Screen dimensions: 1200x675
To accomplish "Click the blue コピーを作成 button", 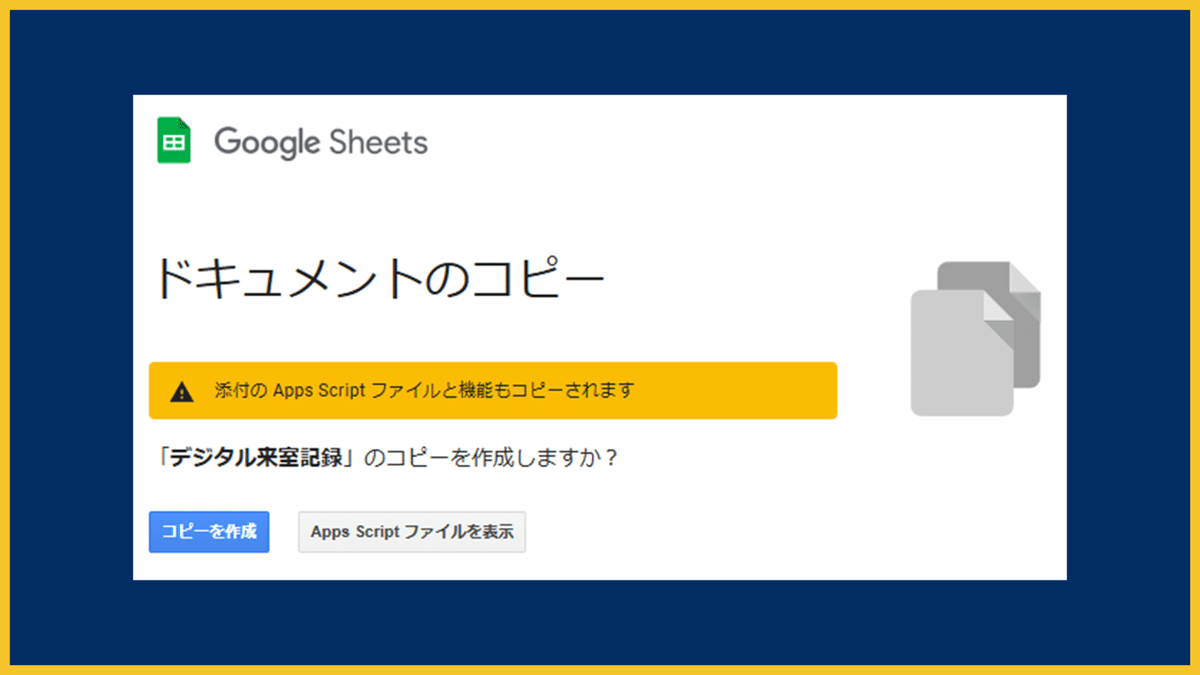I will pyautogui.click(x=209, y=532).
